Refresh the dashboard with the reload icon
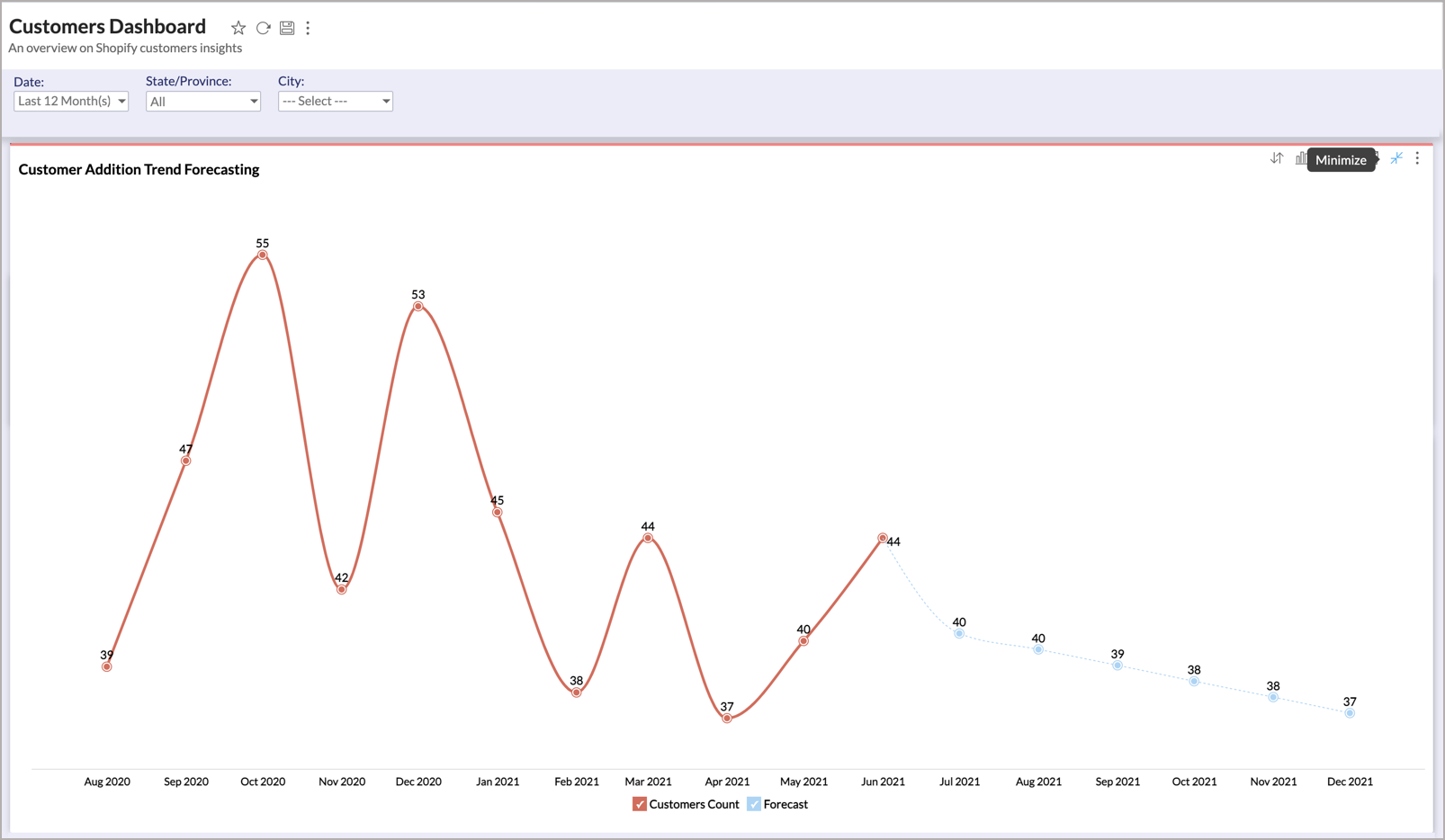The image size is (1445, 840). tap(263, 28)
